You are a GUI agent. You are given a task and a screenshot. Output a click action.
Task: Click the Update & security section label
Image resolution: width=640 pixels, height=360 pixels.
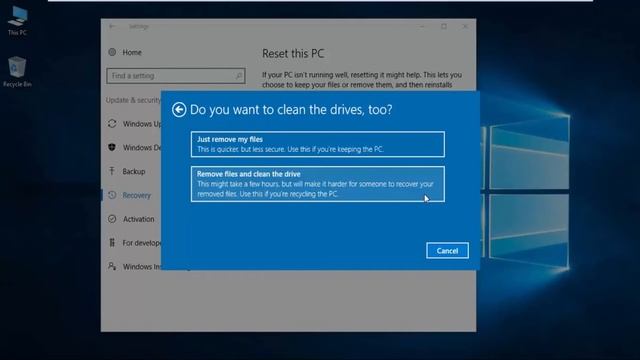[133, 100]
